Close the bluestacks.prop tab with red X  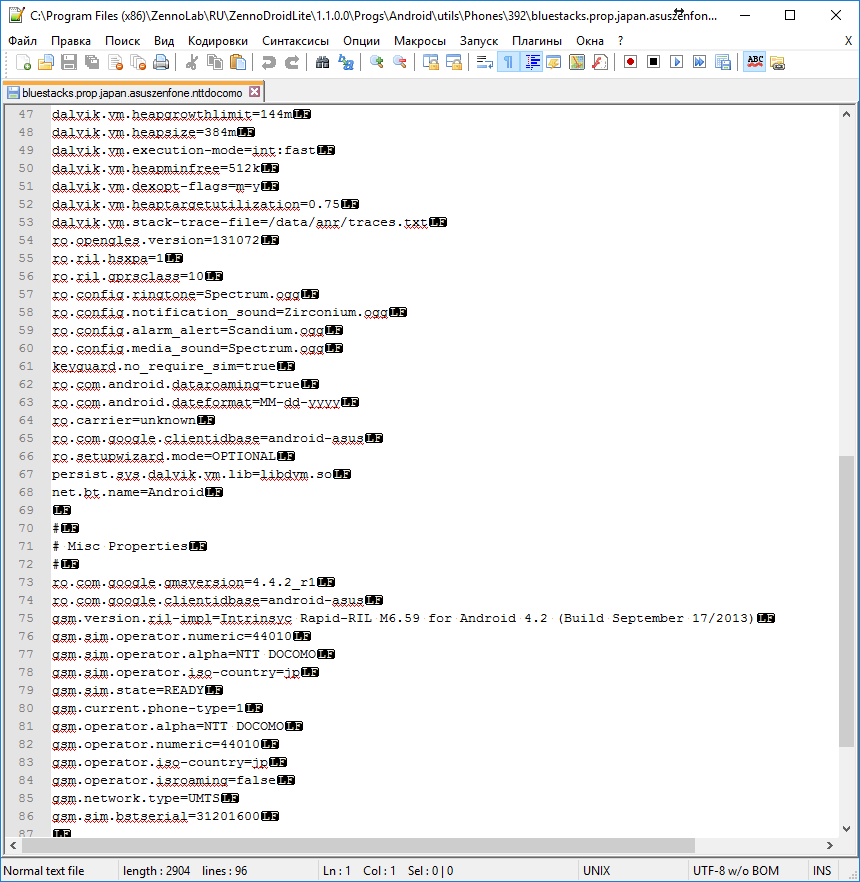255,92
